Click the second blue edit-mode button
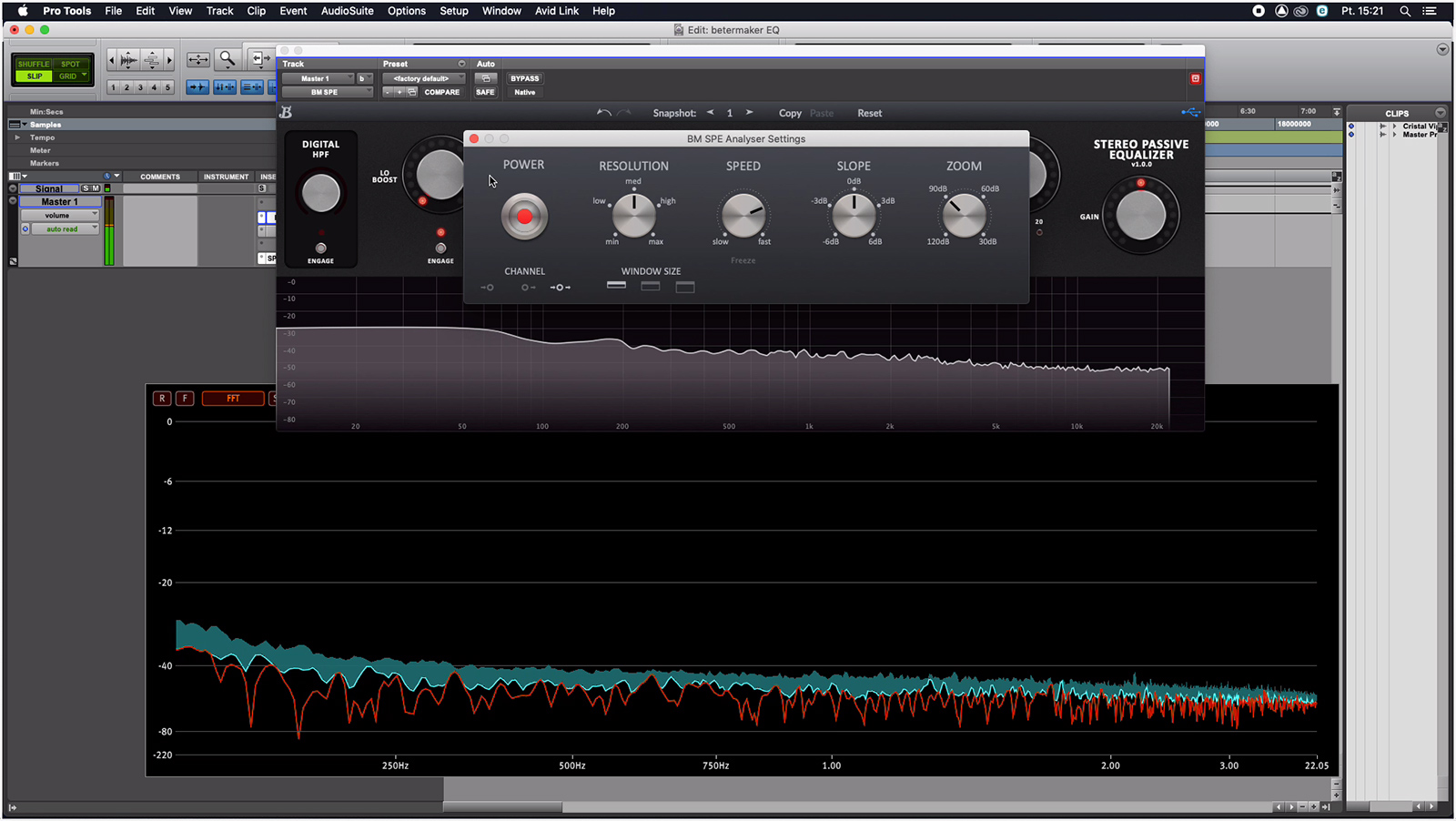The height and width of the screenshot is (821, 1456). click(x=225, y=87)
